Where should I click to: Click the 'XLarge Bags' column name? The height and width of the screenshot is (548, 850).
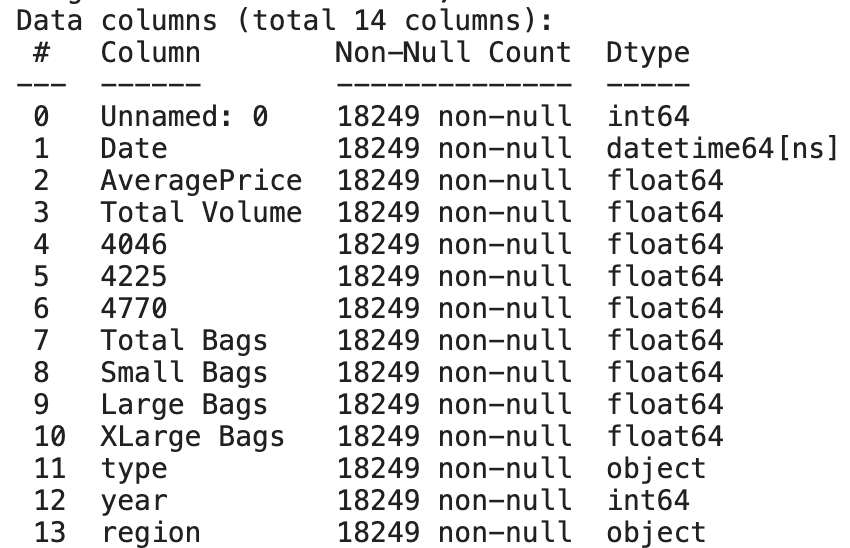coord(192,437)
